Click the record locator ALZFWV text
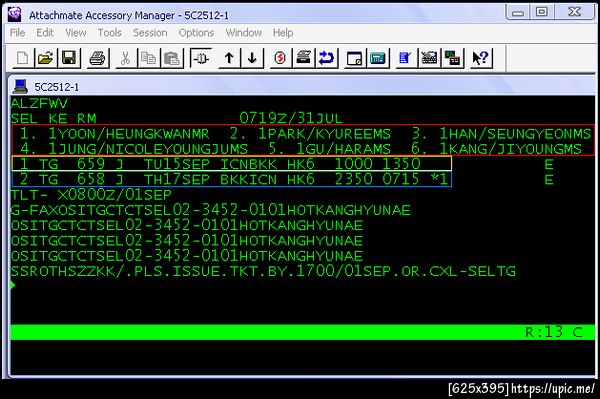Image resolution: width=600 pixels, height=399 pixels. 39,103
